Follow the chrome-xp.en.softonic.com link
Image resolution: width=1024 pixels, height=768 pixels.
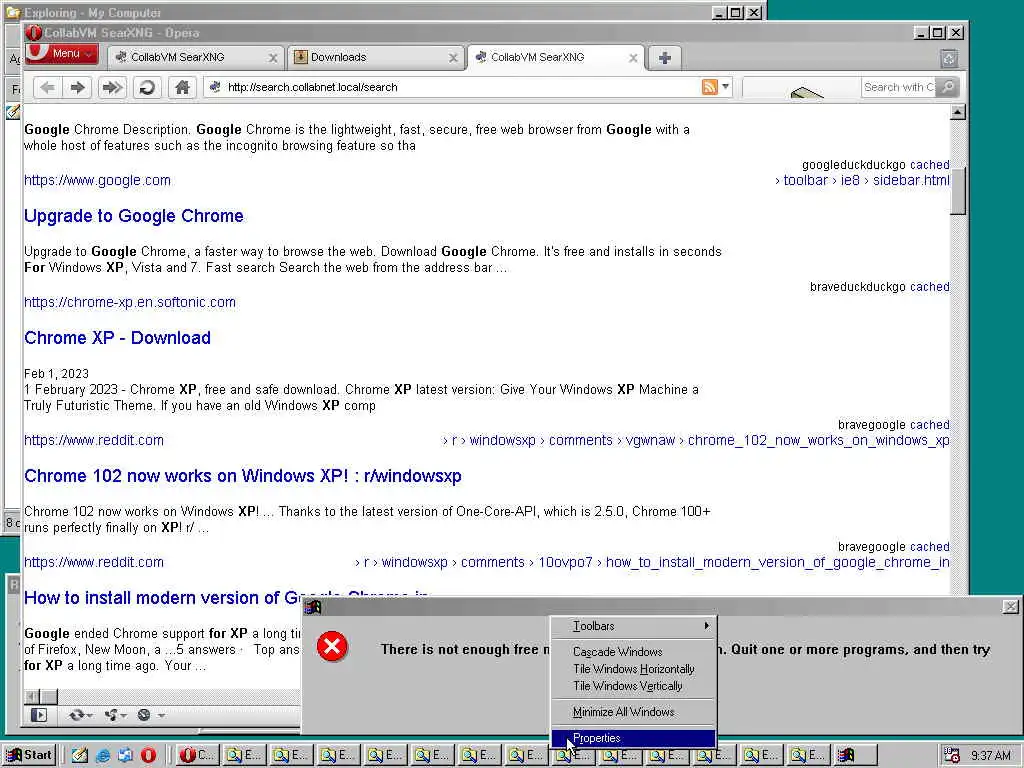130,302
